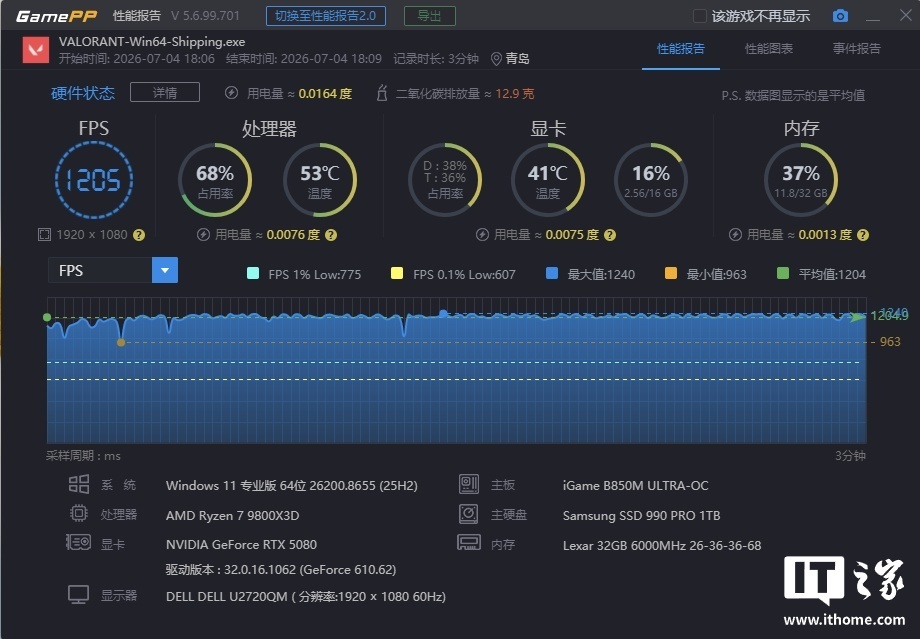Click power icon beside CPU 用电量 0.0076
Image resolution: width=920 pixels, height=639 pixels.
click(x=203, y=235)
